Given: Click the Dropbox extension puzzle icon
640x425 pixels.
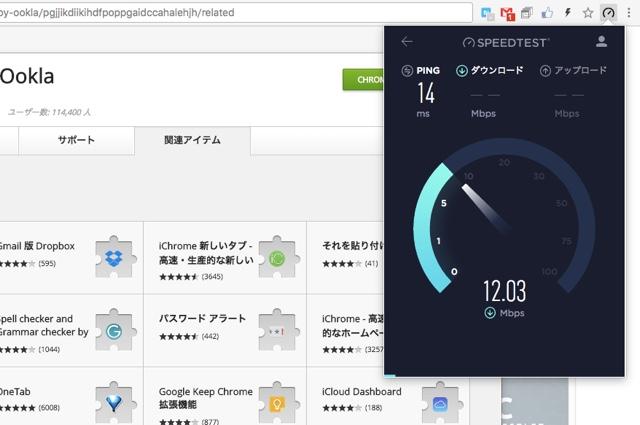Looking at the screenshot, I should coord(115,258).
